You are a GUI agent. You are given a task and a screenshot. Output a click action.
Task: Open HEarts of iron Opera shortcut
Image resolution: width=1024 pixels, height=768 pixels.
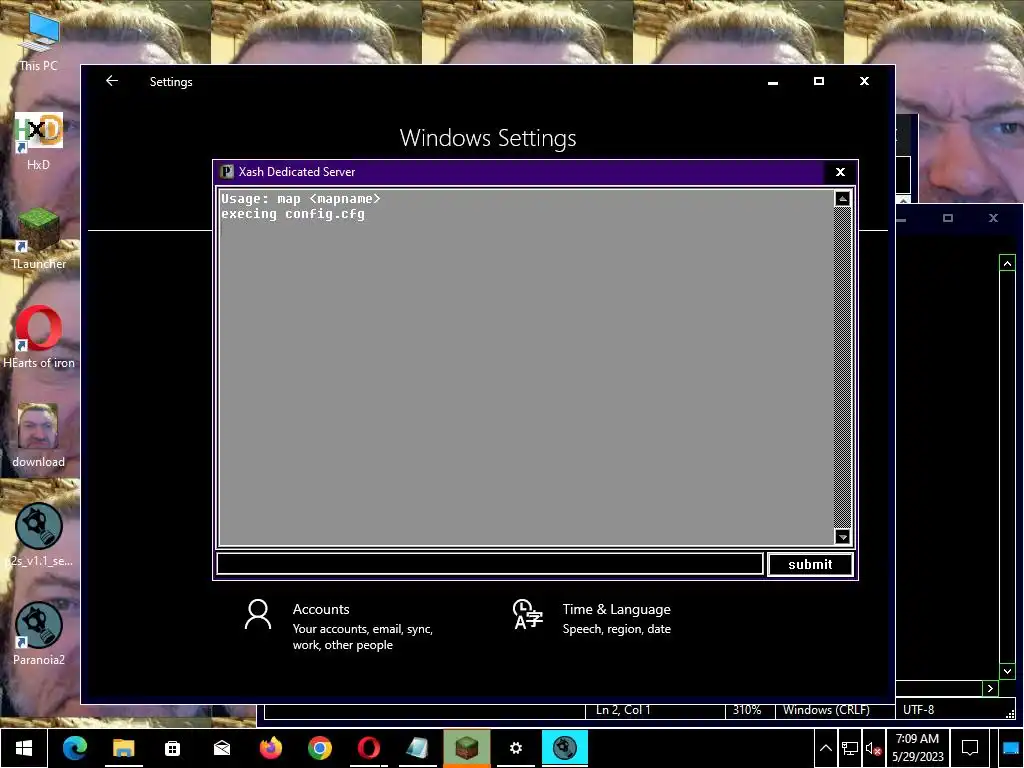[39, 338]
